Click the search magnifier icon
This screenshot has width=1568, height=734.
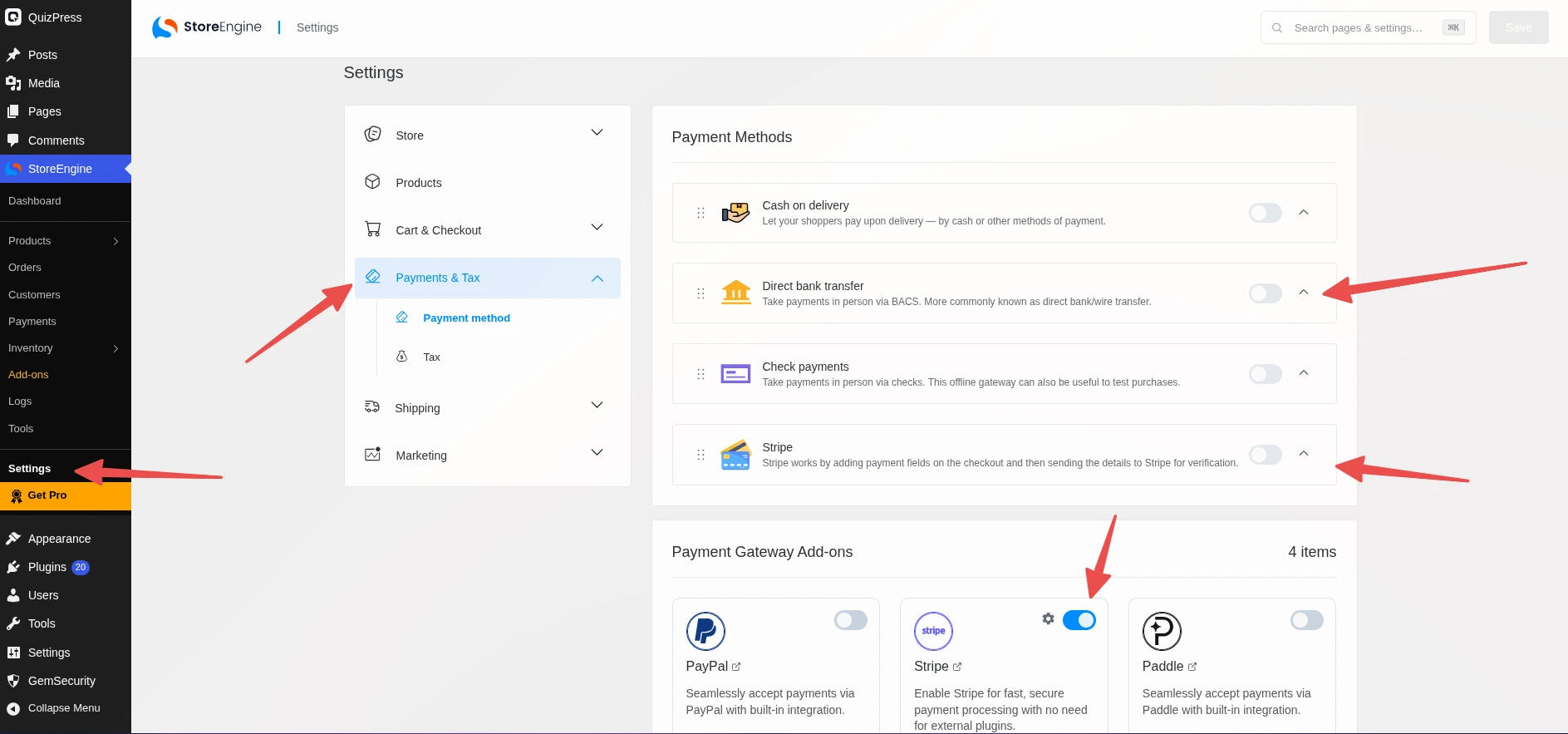(1277, 27)
